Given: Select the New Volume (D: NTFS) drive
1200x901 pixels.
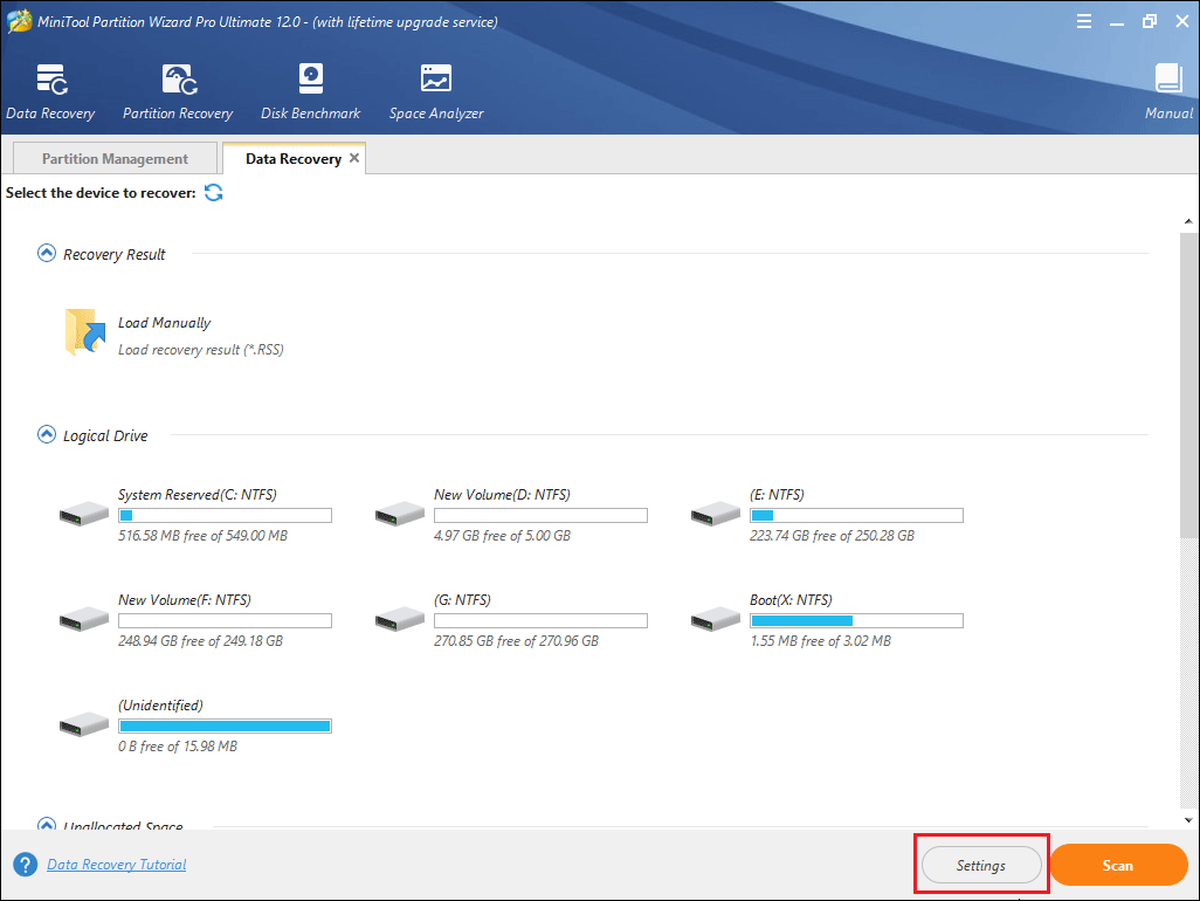Looking at the screenshot, I should (511, 515).
